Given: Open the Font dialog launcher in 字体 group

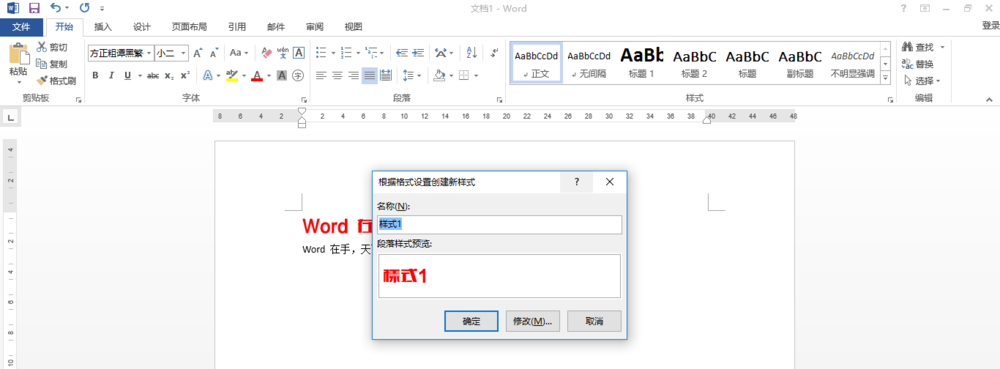Looking at the screenshot, I should [304, 99].
